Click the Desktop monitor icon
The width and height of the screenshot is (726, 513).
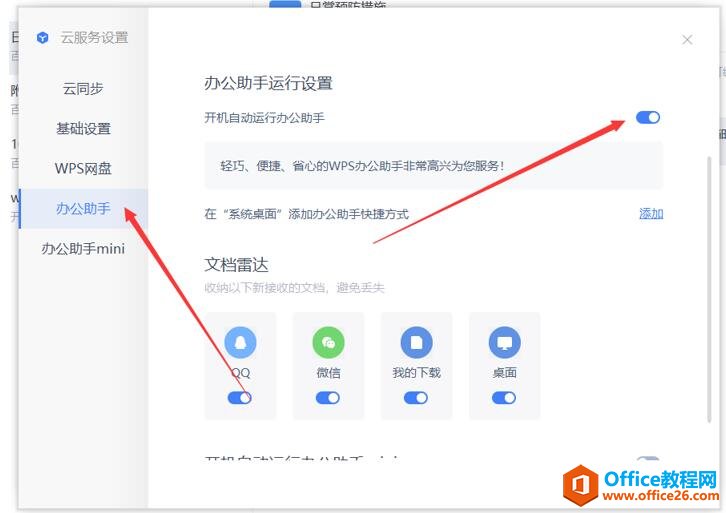click(x=504, y=343)
